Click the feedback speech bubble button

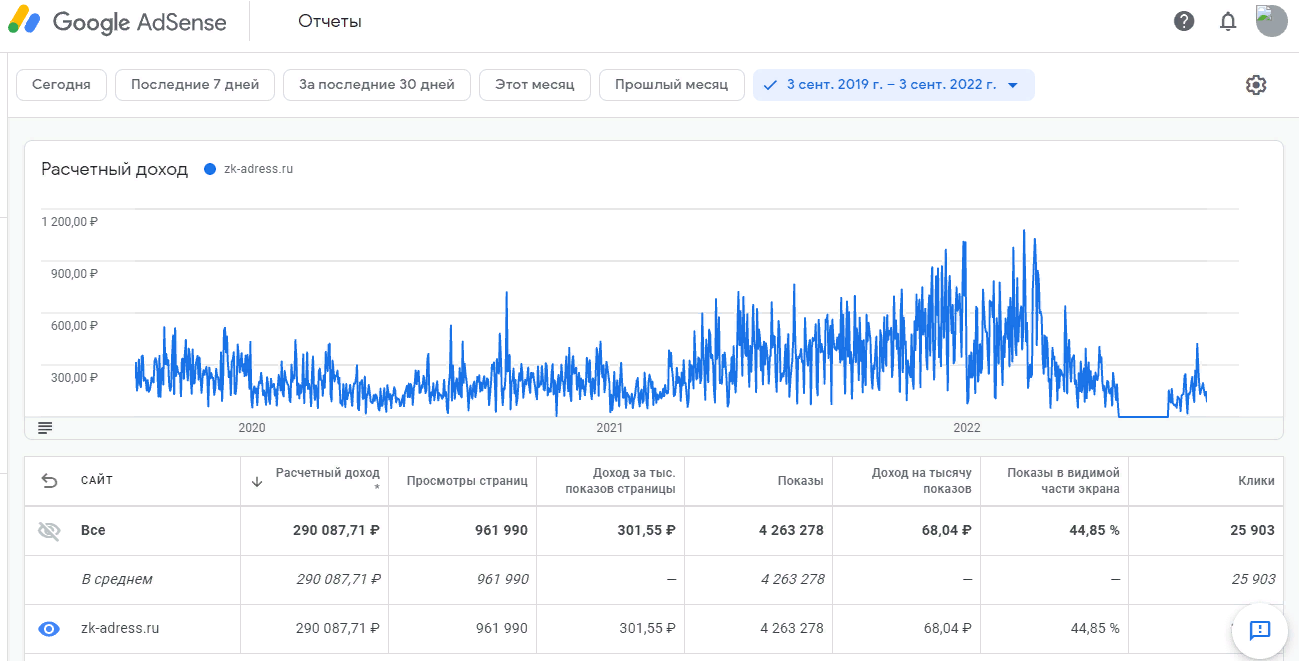[1259, 630]
